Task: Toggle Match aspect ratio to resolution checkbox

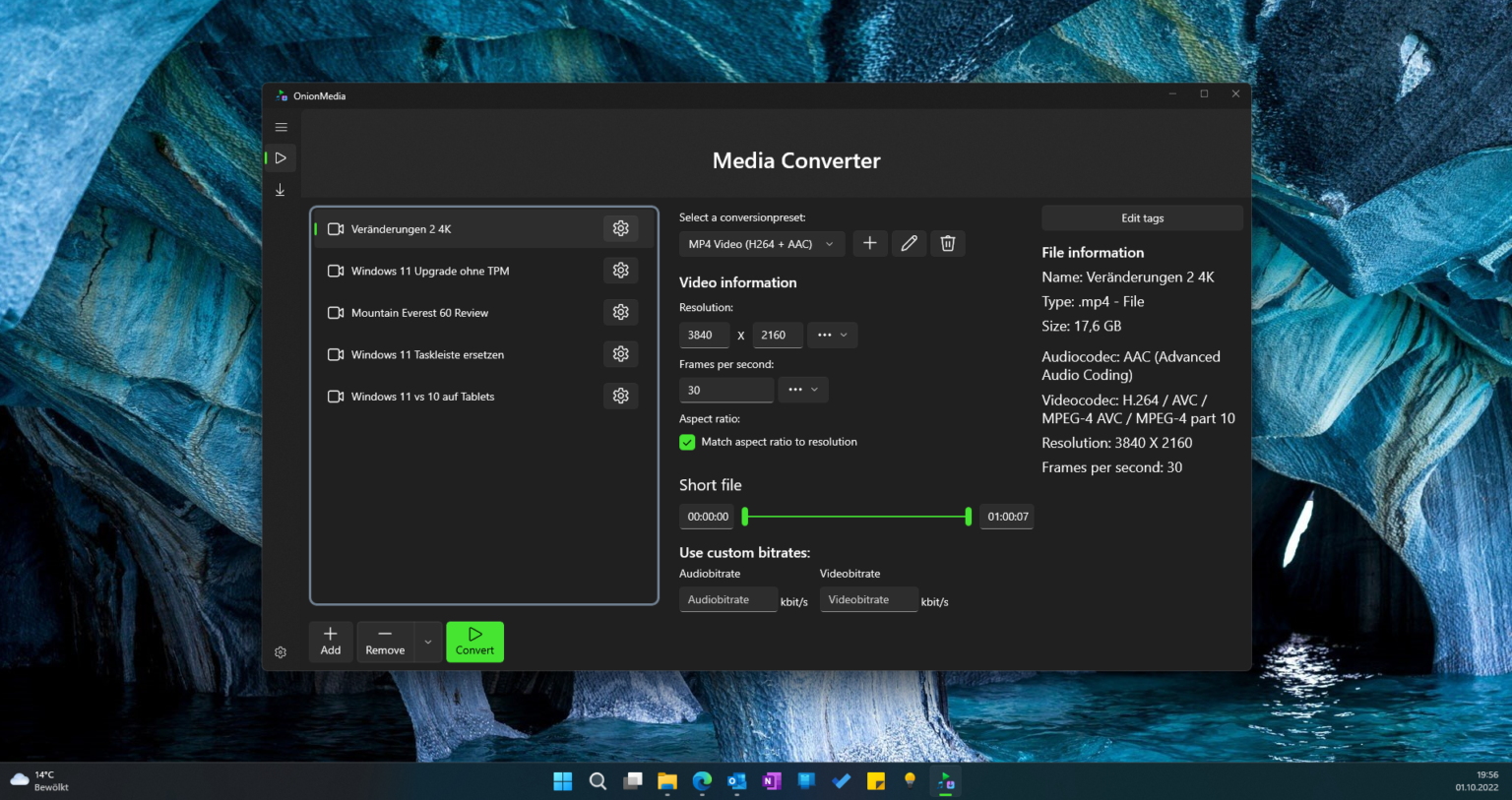Action: [687, 443]
